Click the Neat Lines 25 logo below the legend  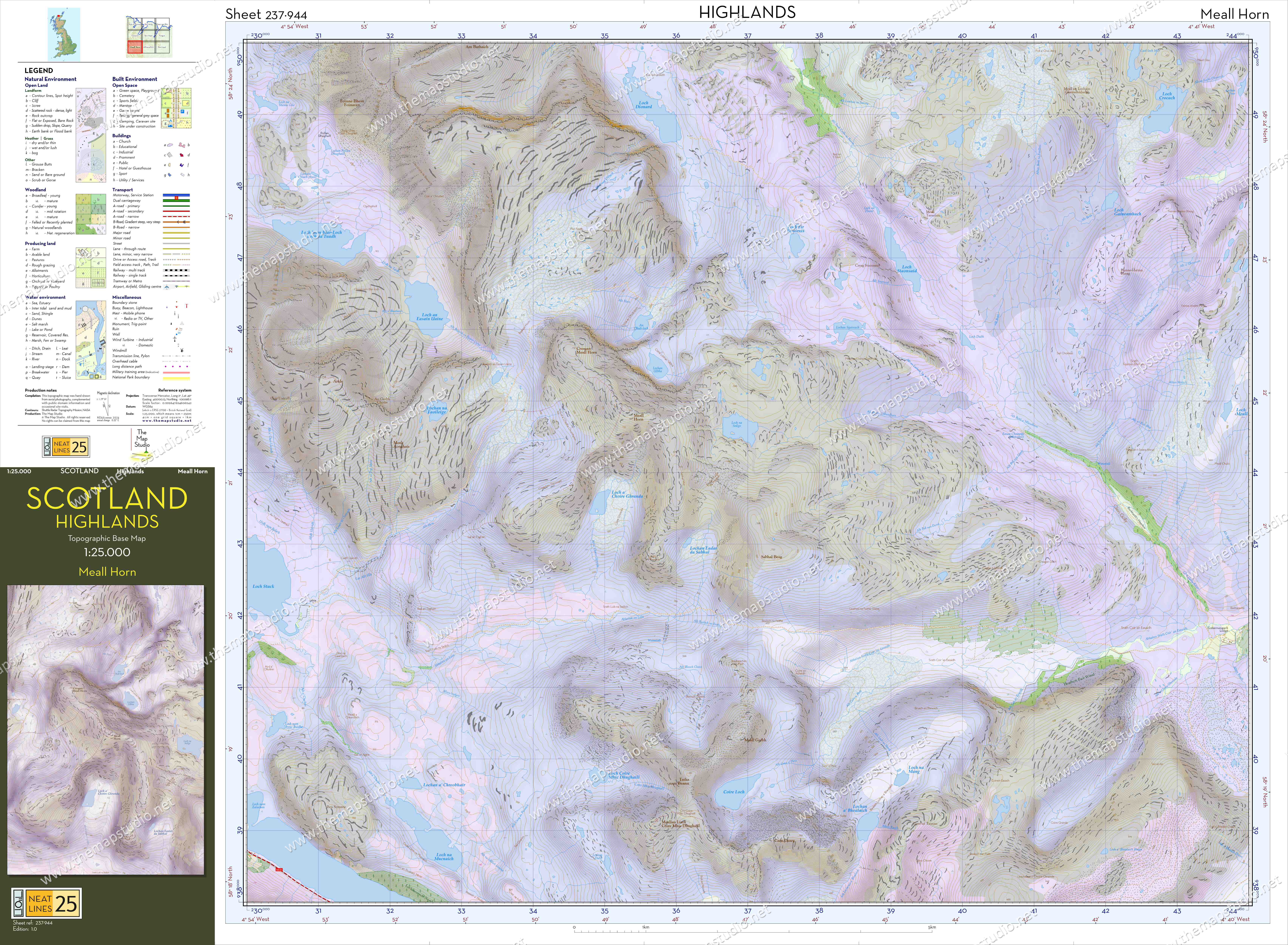[x=66, y=447]
